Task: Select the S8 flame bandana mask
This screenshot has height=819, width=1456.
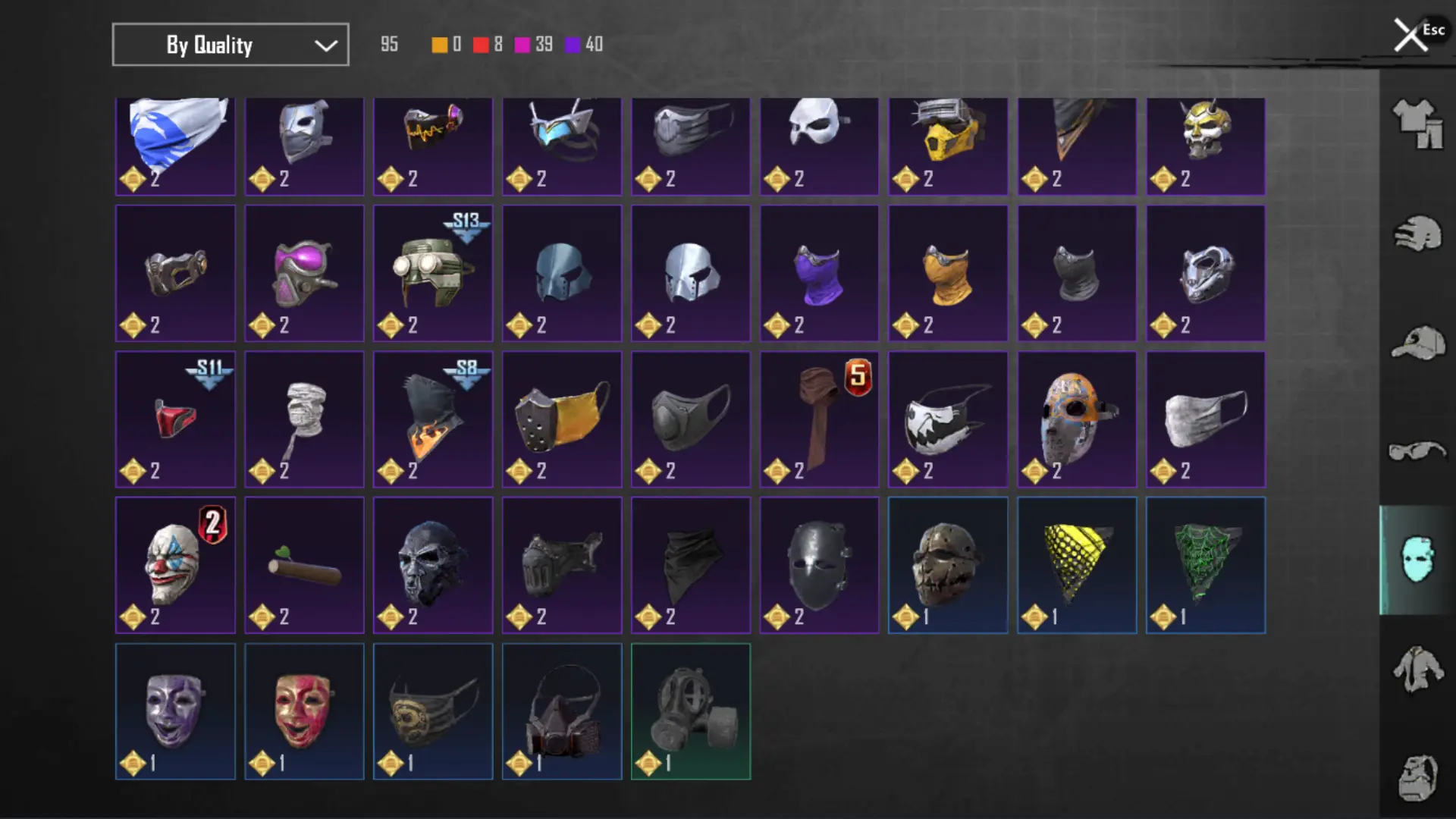Action: (433, 419)
